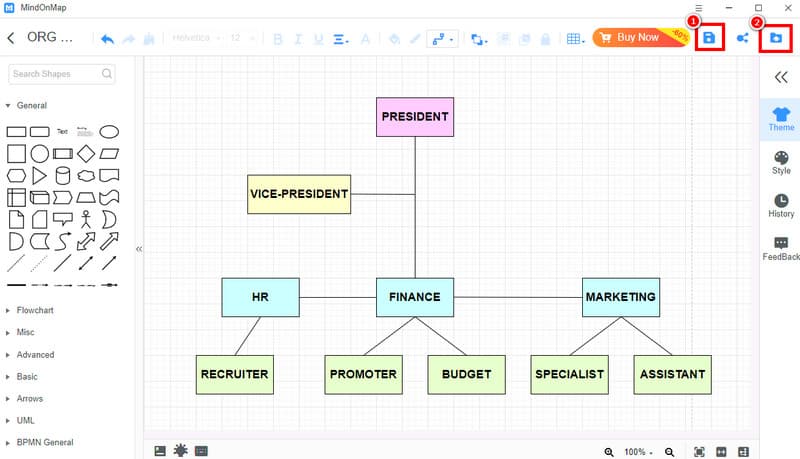Select the cube shape
The width and height of the screenshot is (800, 459).
point(39,197)
